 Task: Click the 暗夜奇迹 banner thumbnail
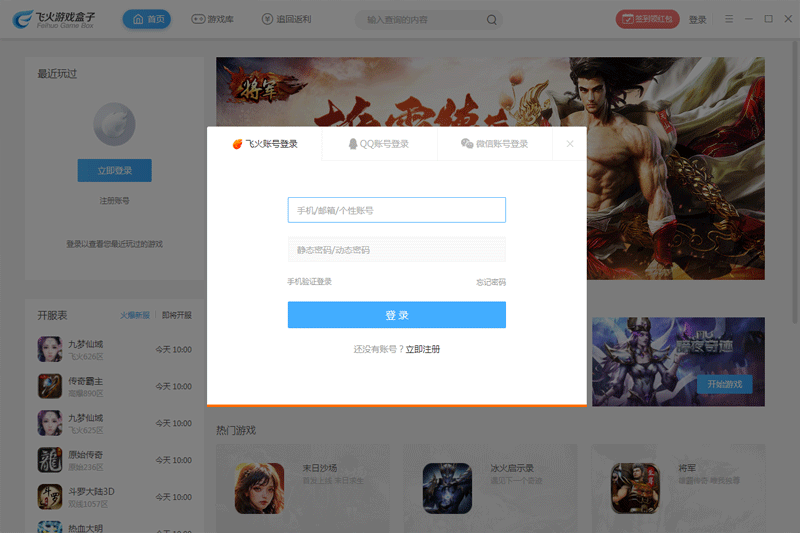(678, 362)
